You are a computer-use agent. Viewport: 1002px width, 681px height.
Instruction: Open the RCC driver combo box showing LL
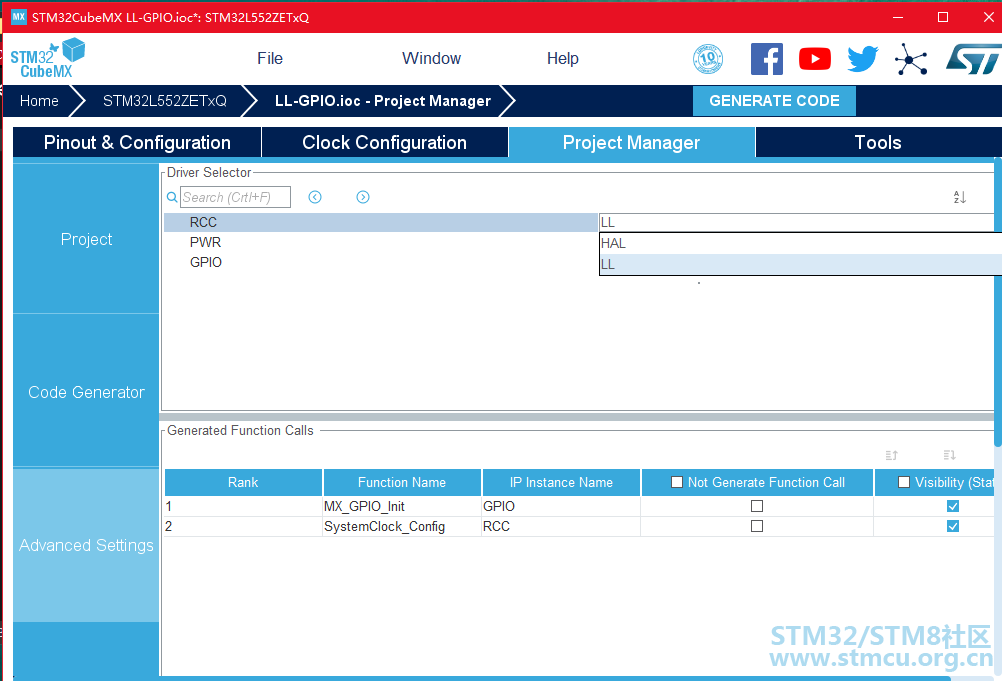(797, 222)
